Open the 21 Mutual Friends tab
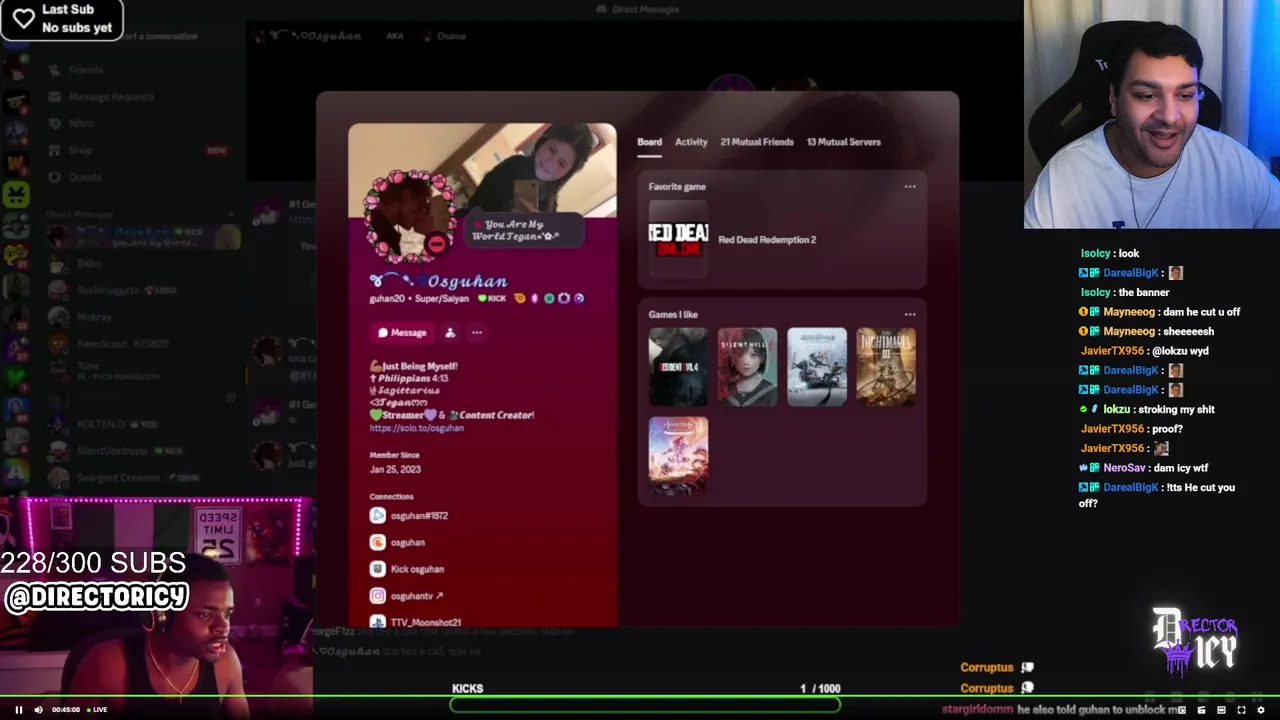 (x=757, y=142)
